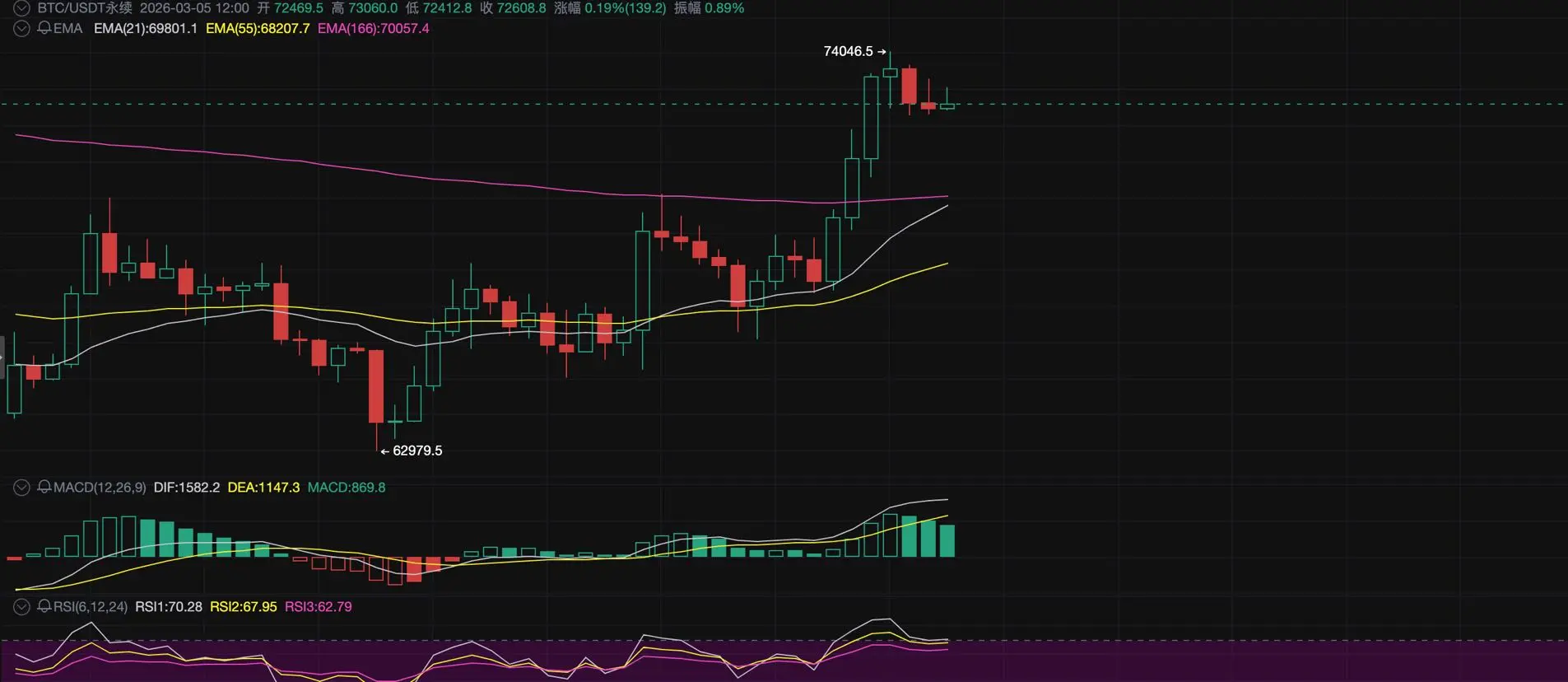Click the yellow RSI2:67.95 value
The image size is (1568, 682).
[244, 607]
